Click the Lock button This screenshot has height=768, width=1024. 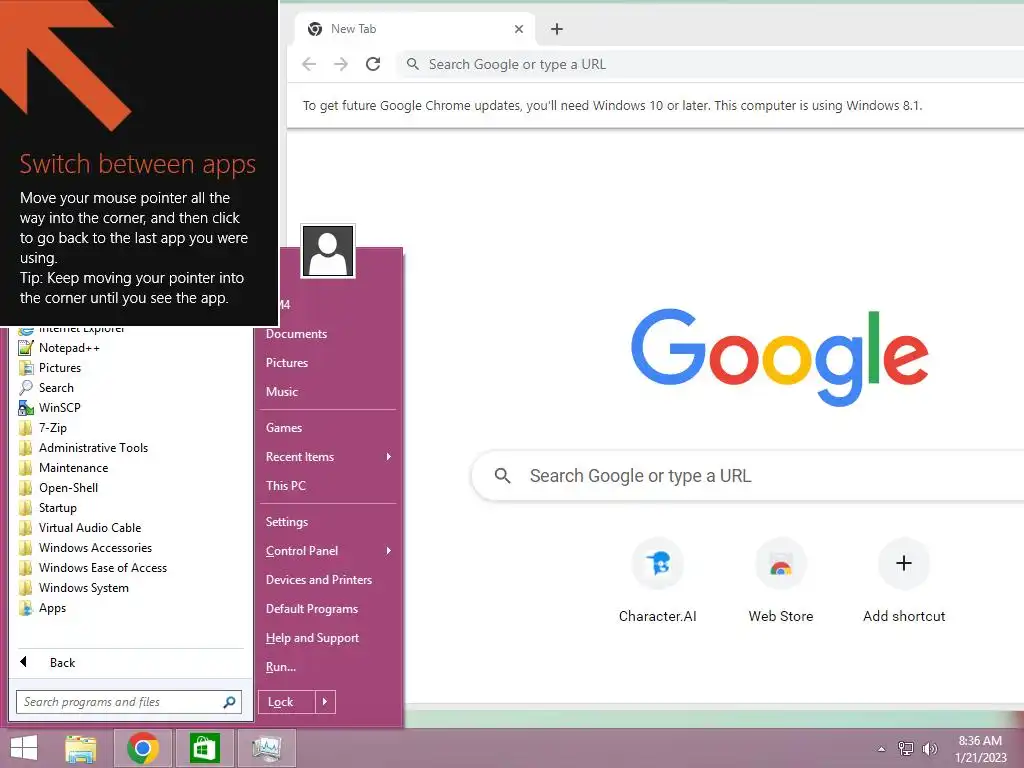click(287, 702)
